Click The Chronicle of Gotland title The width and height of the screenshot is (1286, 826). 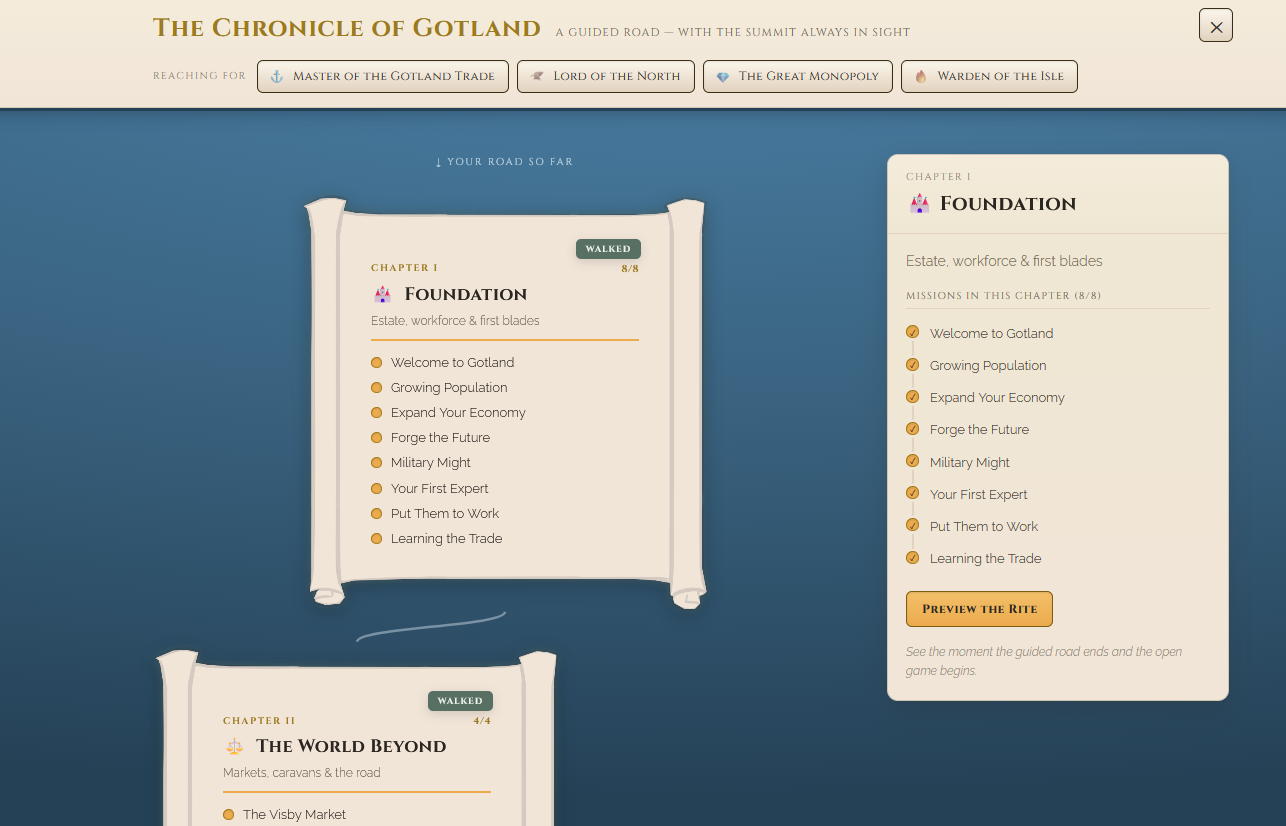coord(347,28)
